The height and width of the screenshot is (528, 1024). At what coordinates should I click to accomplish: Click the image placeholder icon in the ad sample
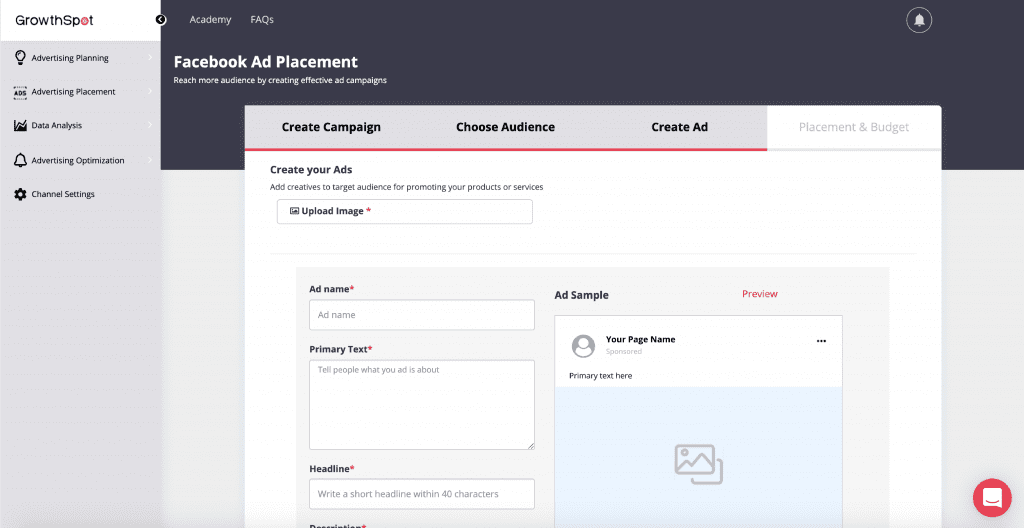point(698,464)
